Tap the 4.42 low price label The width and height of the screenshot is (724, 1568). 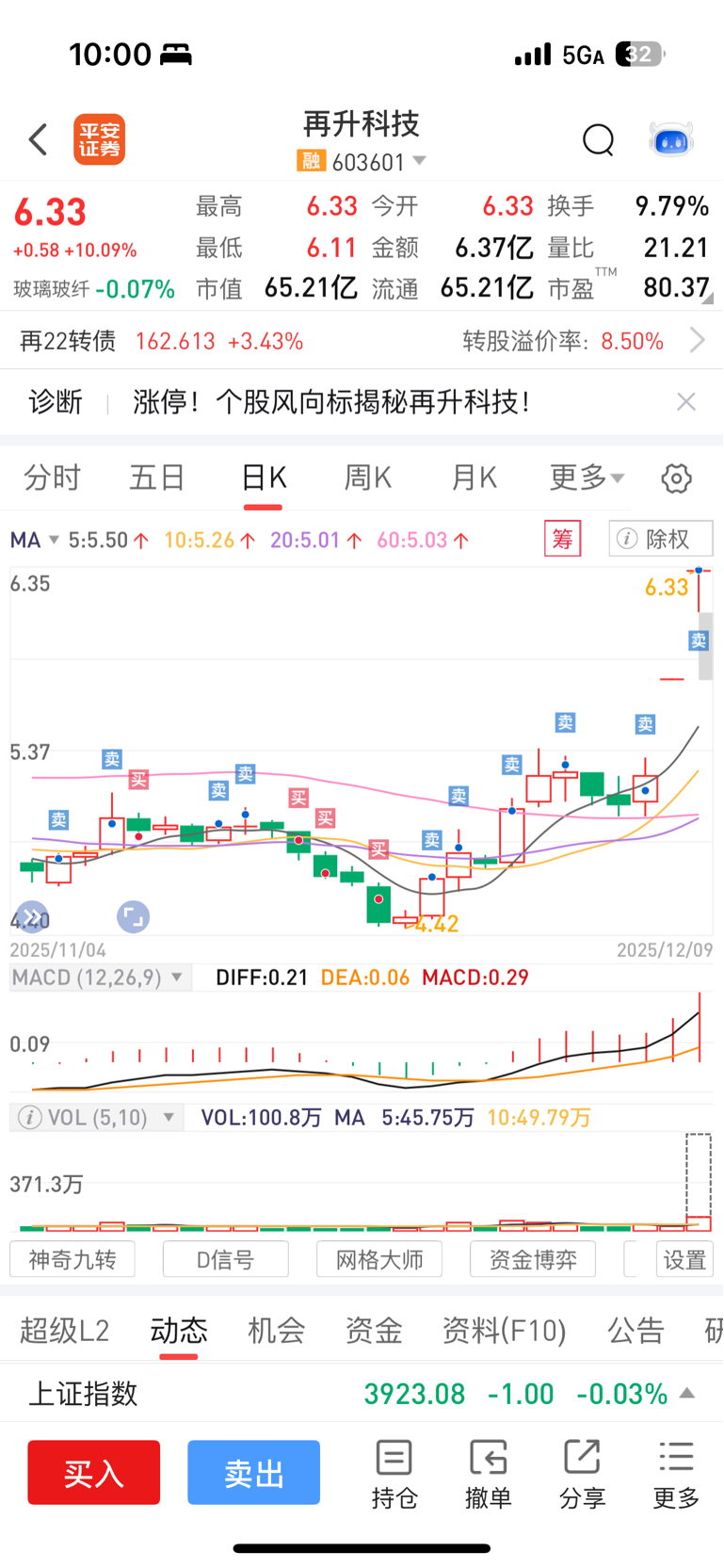click(x=437, y=924)
